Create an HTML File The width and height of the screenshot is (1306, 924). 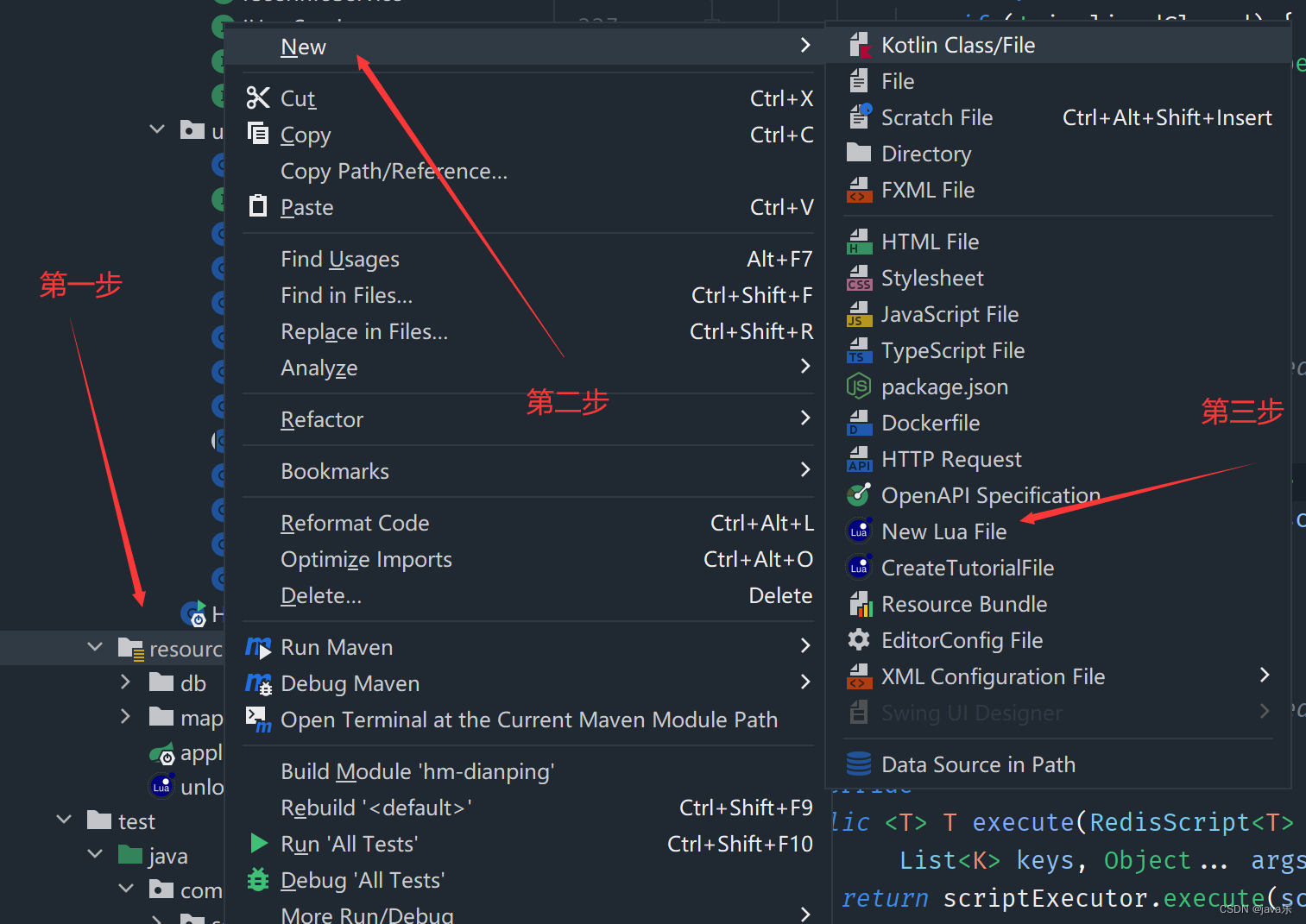coord(930,241)
